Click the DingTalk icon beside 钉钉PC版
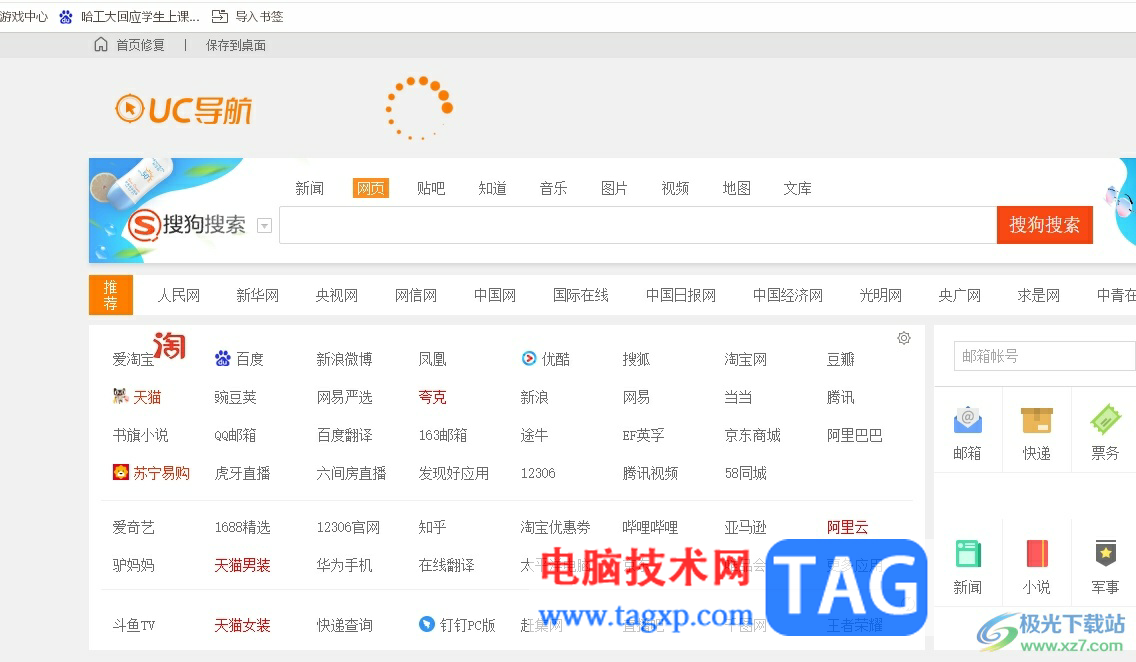This screenshot has width=1136, height=662. coord(427,624)
